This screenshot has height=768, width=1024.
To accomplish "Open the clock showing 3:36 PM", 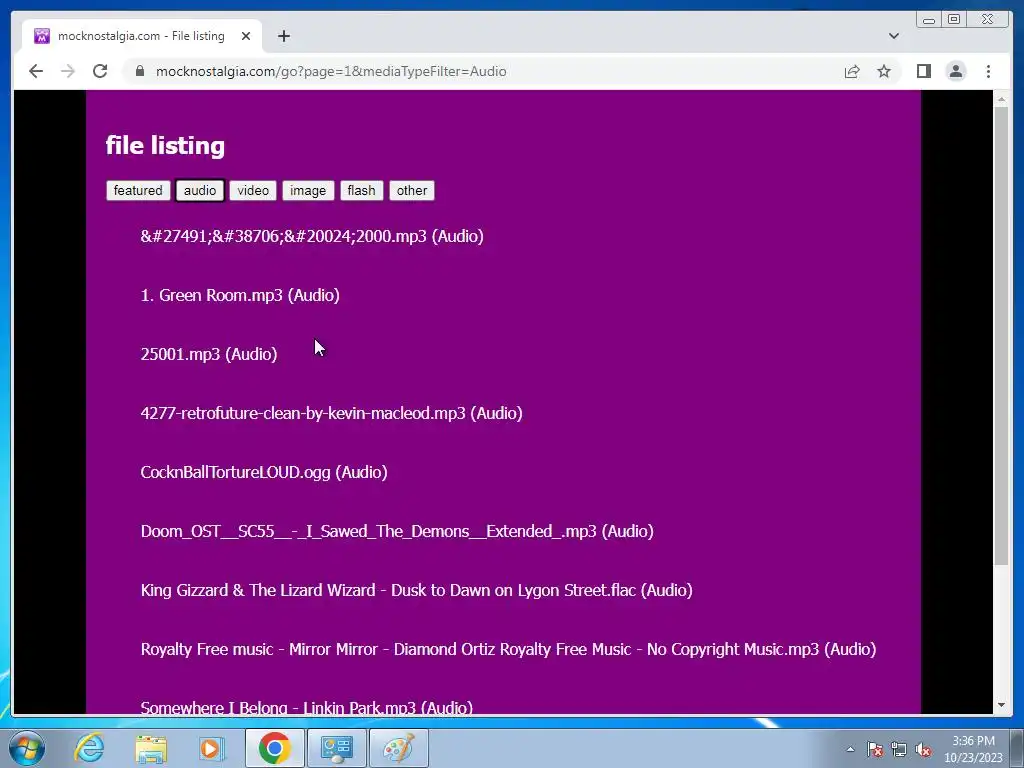I will point(973,749).
